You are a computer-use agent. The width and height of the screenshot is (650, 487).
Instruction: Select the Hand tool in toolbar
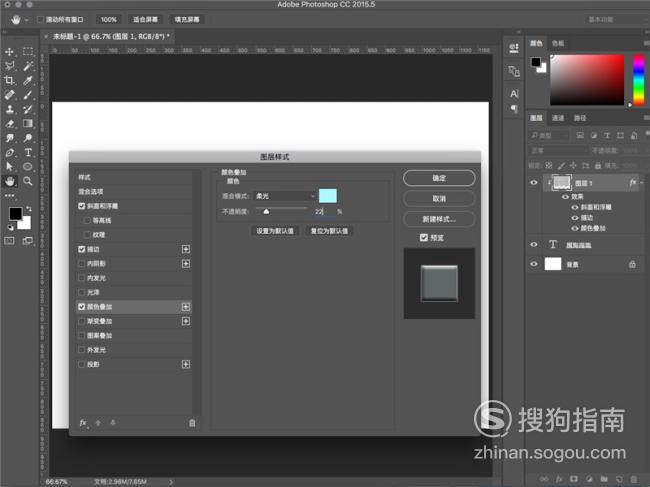tap(9, 181)
